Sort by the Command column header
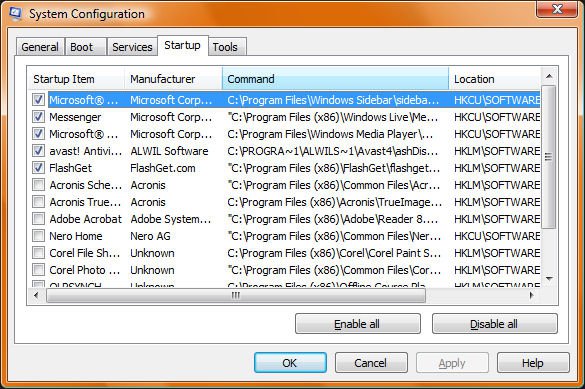The width and height of the screenshot is (585, 389). pyautogui.click(x=335, y=79)
